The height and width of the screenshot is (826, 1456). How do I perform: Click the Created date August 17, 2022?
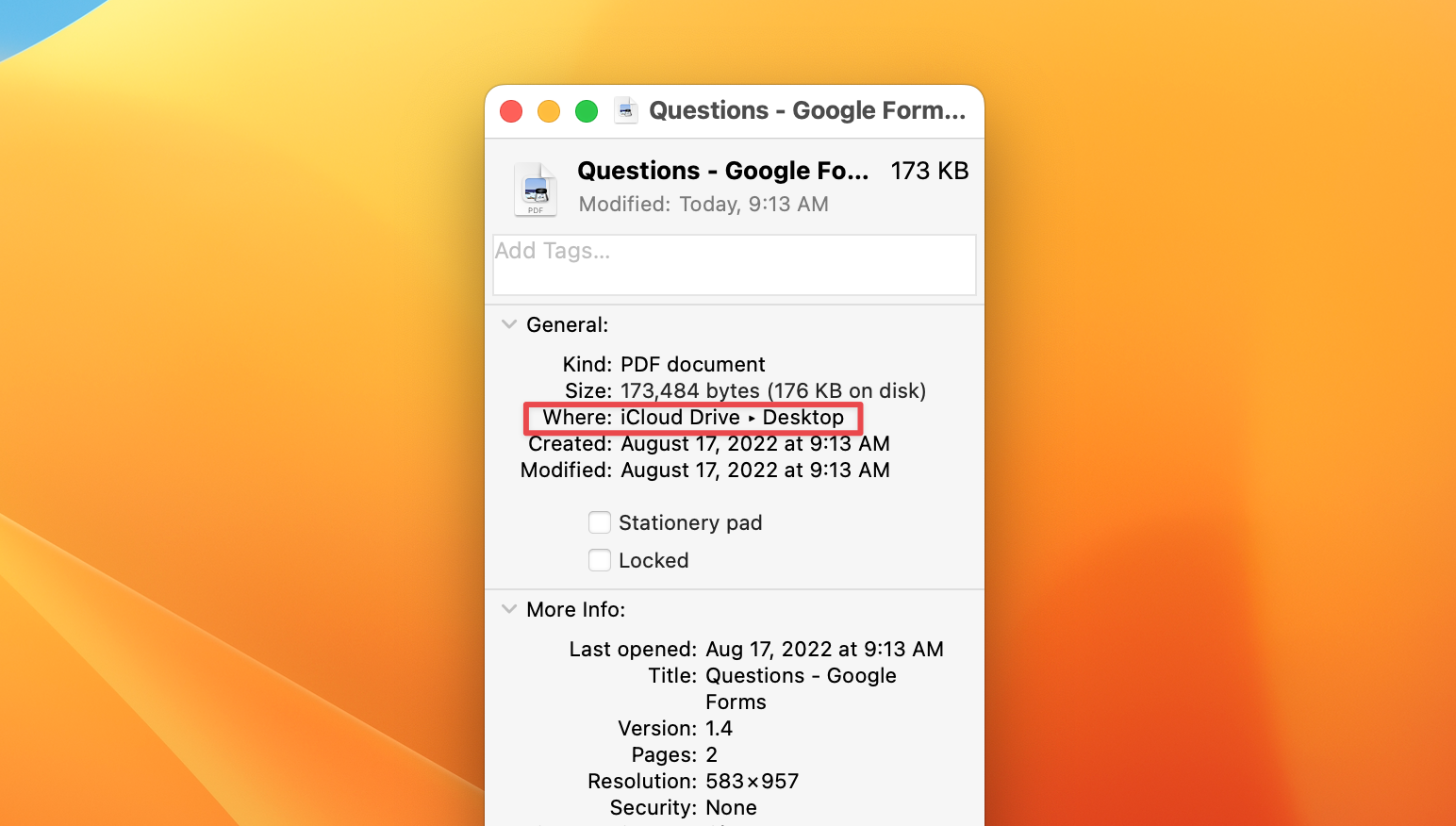754,443
